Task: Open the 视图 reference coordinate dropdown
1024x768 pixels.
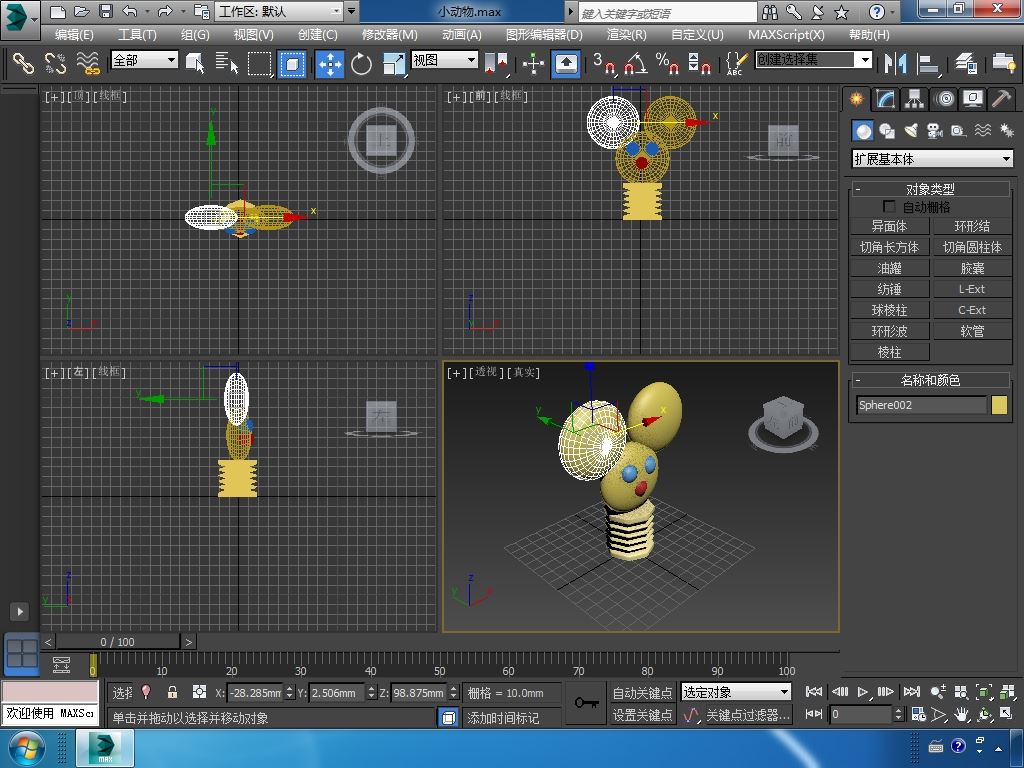Action: pos(444,60)
